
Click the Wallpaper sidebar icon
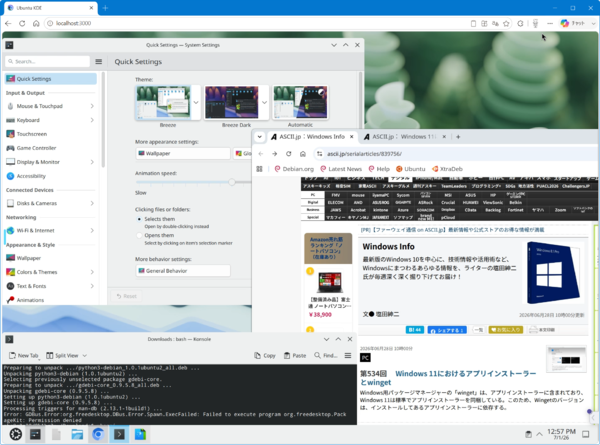click(10, 258)
